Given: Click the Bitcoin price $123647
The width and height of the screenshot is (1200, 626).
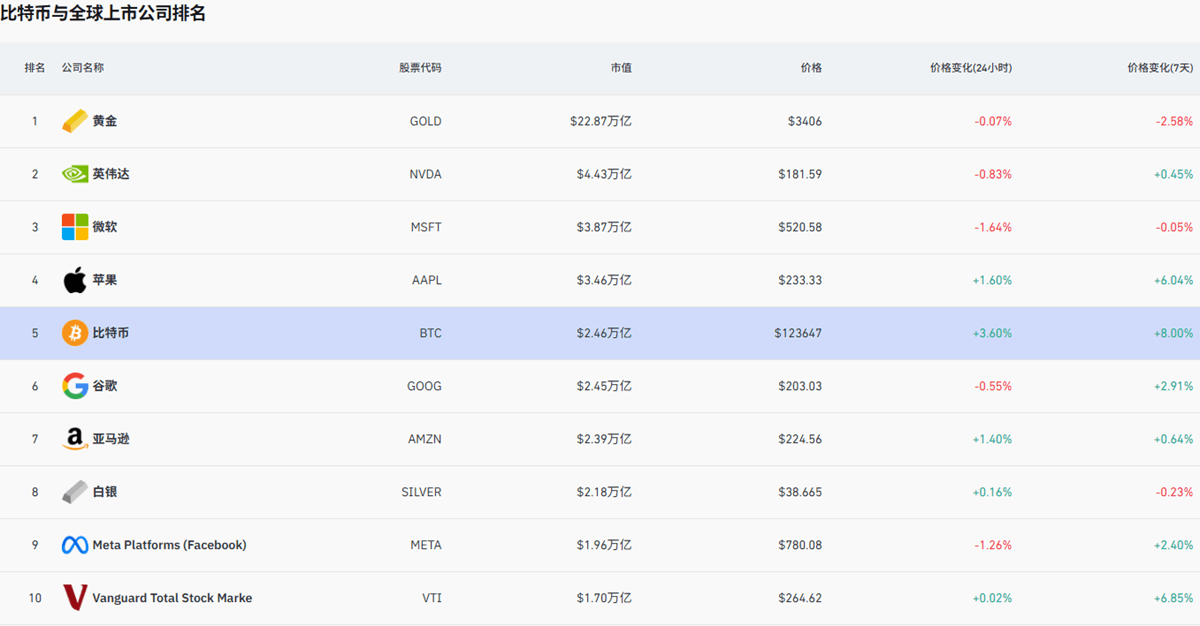Looking at the screenshot, I should [798, 333].
